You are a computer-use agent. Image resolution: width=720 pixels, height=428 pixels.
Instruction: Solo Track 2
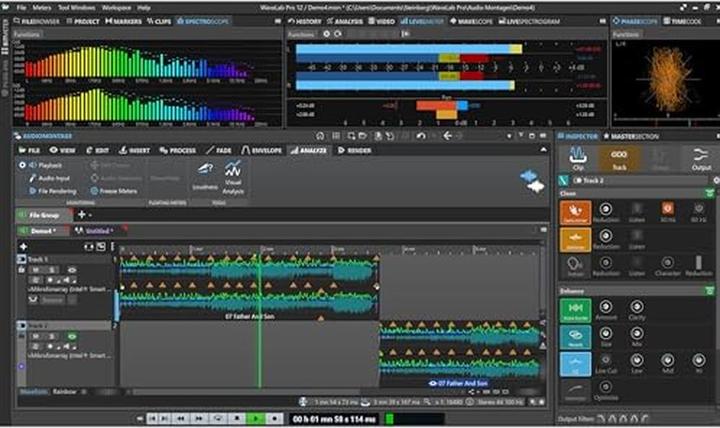pos(51,336)
